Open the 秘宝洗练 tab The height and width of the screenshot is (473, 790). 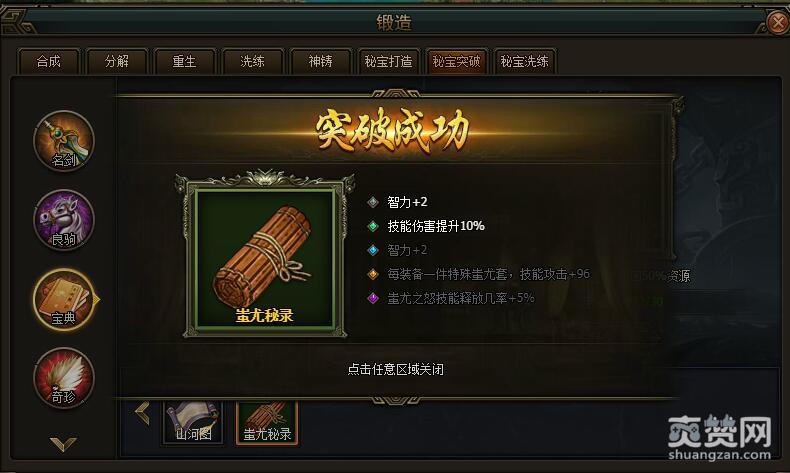click(x=524, y=61)
